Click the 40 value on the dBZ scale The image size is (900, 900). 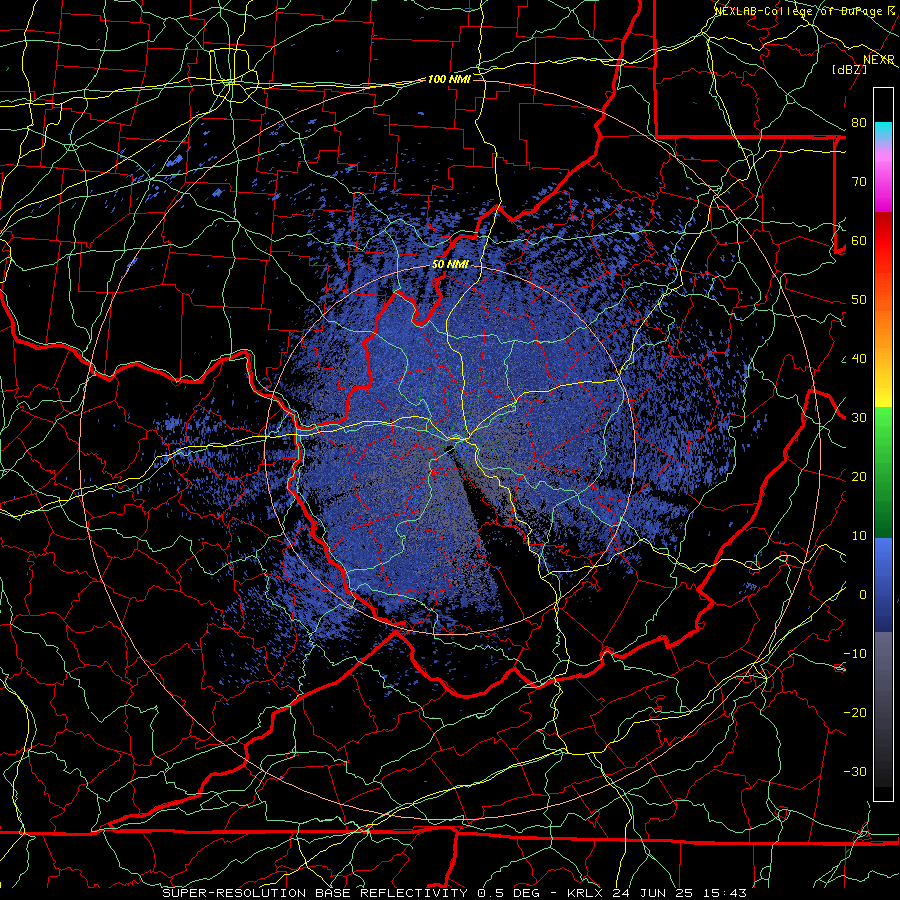coord(859,359)
